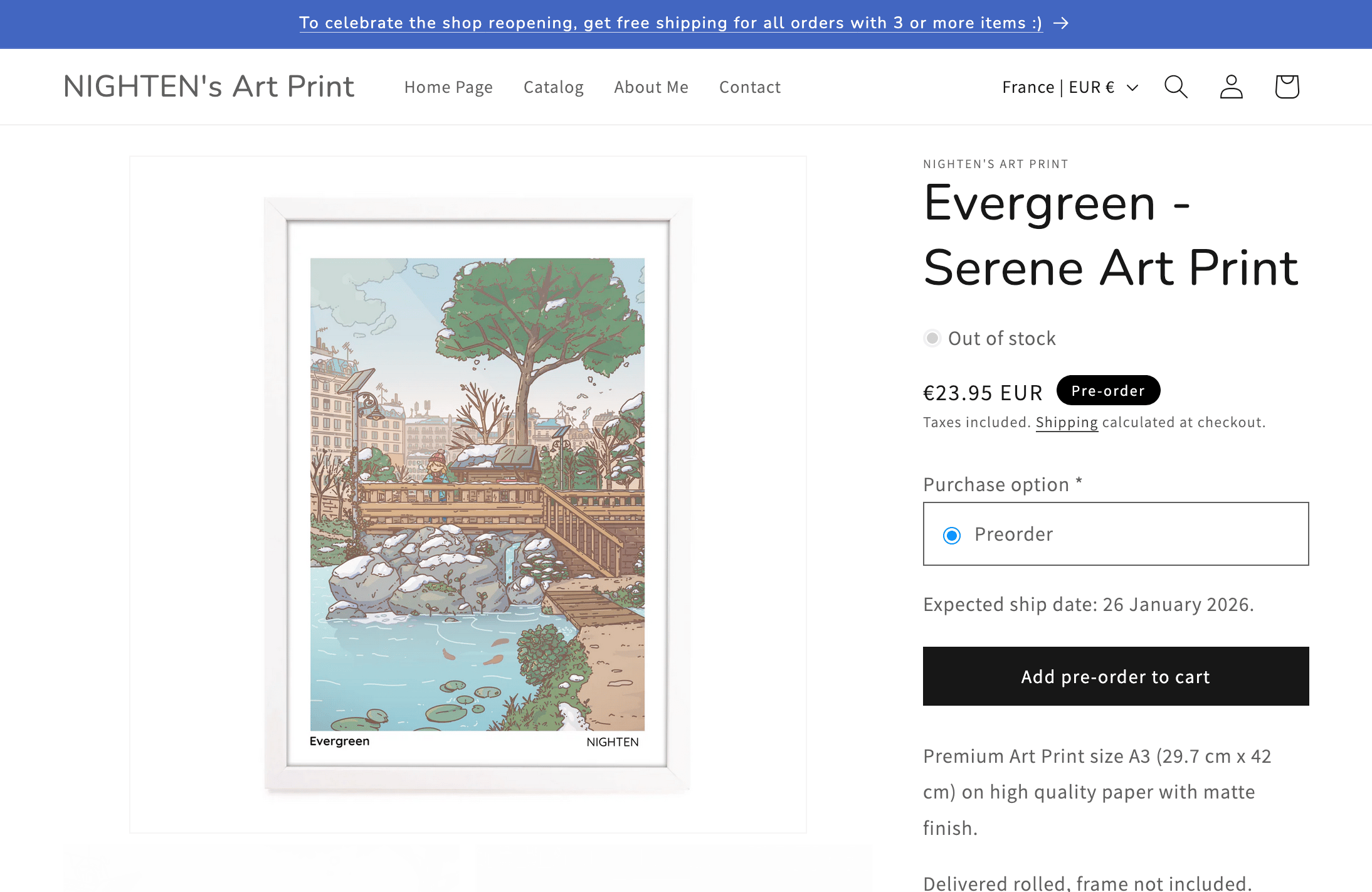
Task: Click the out of stock status dot
Action: pos(932,339)
